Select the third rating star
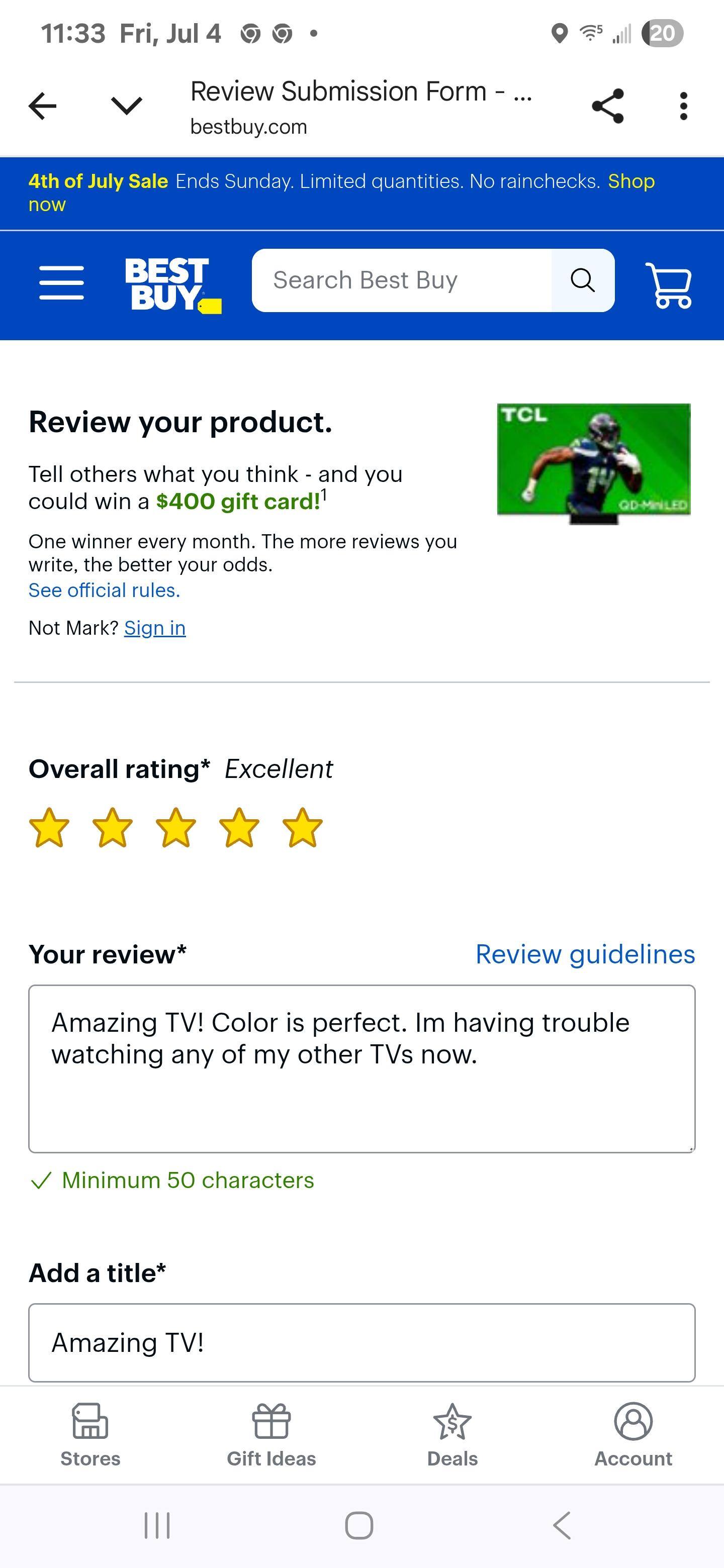724x1568 pixels. 176,828
